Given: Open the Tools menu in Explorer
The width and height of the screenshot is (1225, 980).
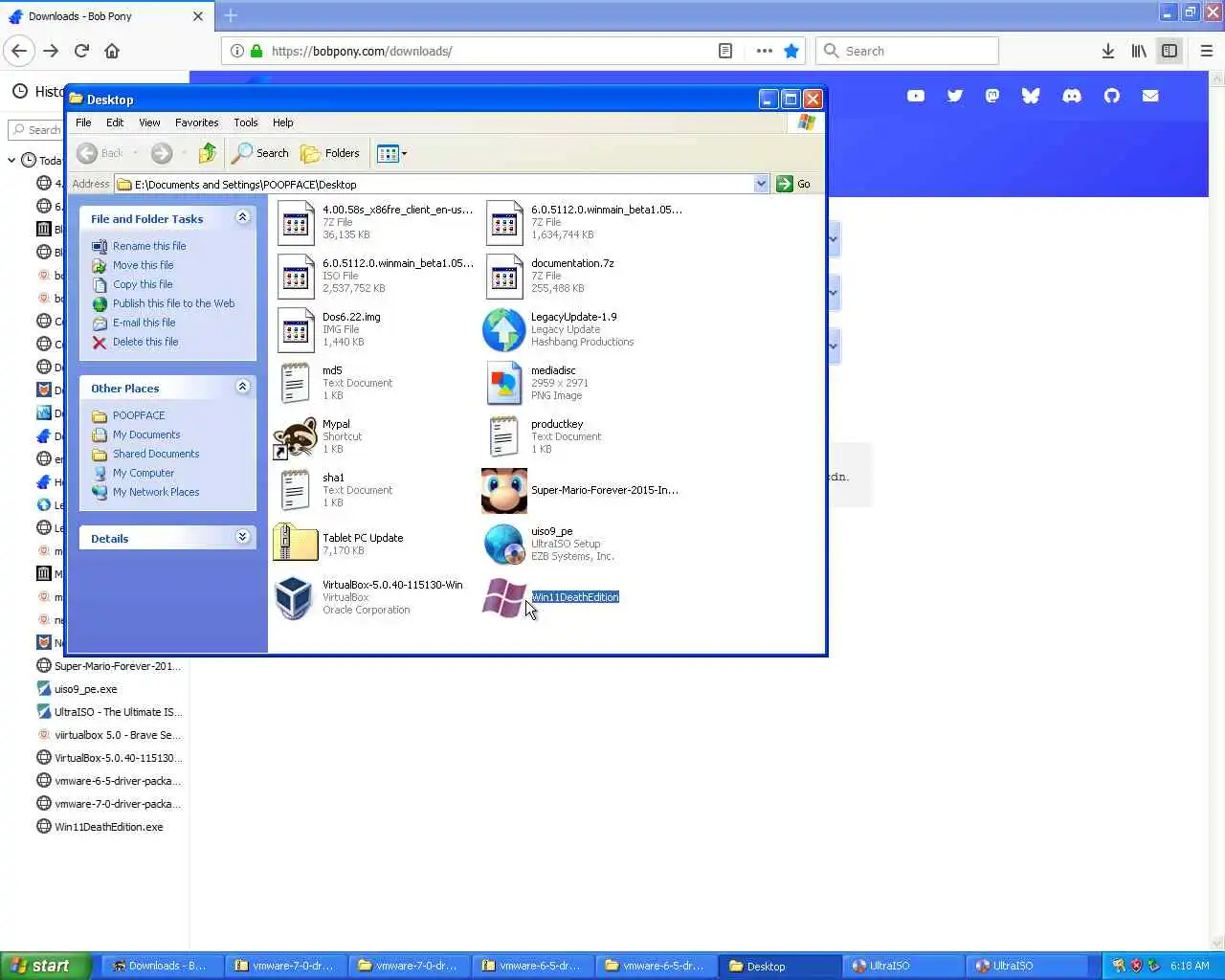Looking at the screenshot, I should click(x=246, y=122).
